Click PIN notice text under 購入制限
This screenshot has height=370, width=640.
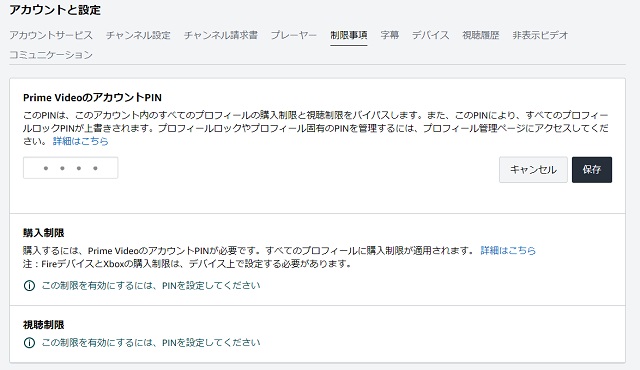[151, 286]
